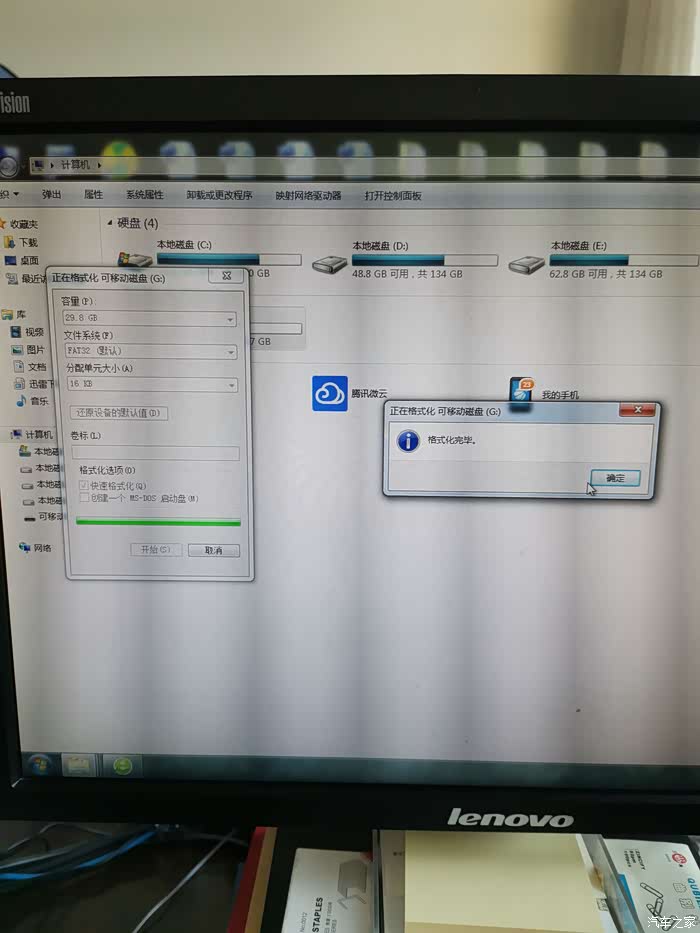This screenshot has height=933, width=700.
Task: Click the 还原设备的默认值 button
Action: [x=118, y=412]
